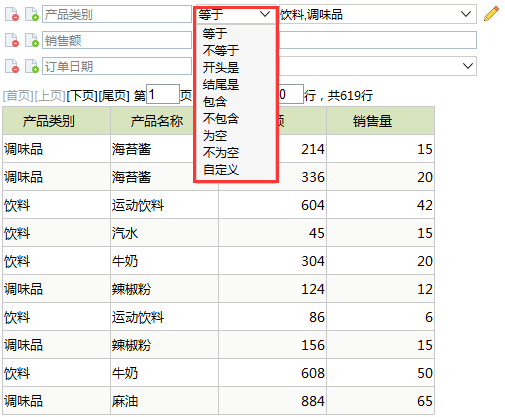Select 开头是 operator option
The height and width of the screenshot is (417, 505).
221,67
